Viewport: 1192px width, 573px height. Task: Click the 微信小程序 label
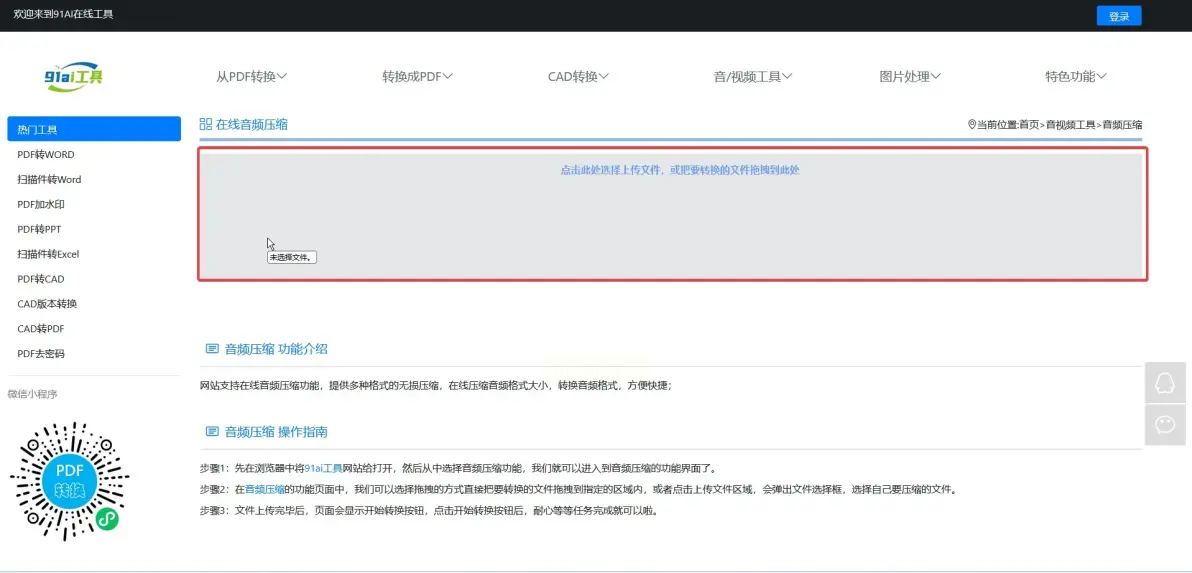click(33, 394)
